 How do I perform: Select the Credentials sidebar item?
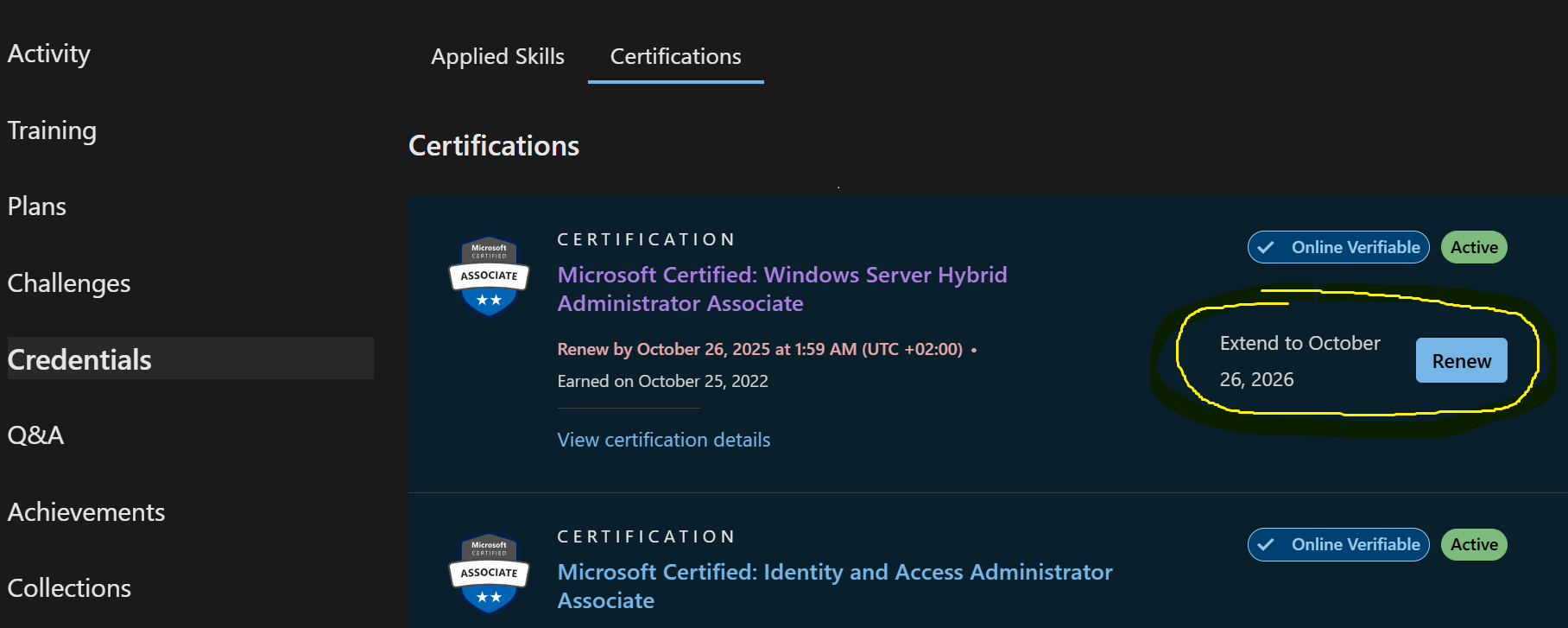pos(190,358)
